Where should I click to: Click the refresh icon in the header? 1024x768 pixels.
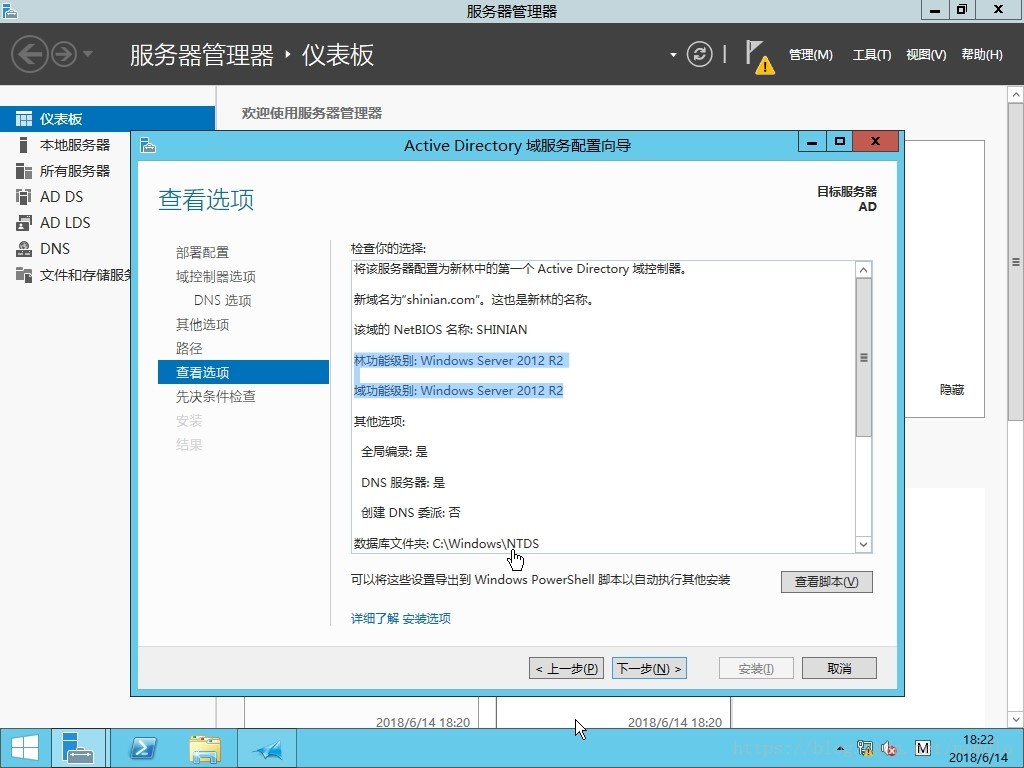[699, 54]
